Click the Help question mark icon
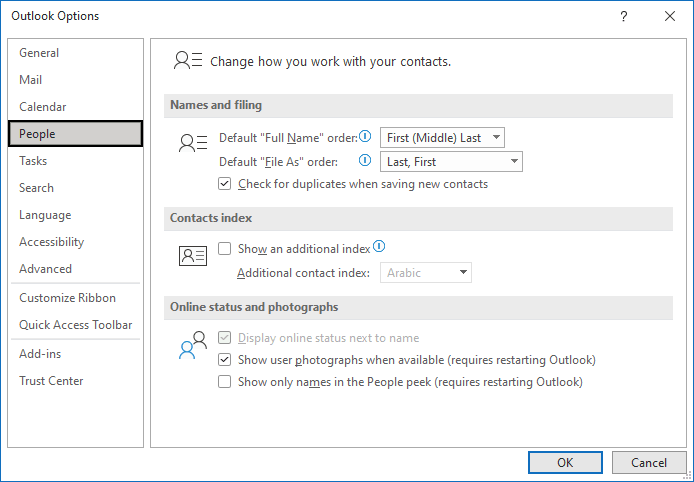The image size is (694, 482). [624, 16]
